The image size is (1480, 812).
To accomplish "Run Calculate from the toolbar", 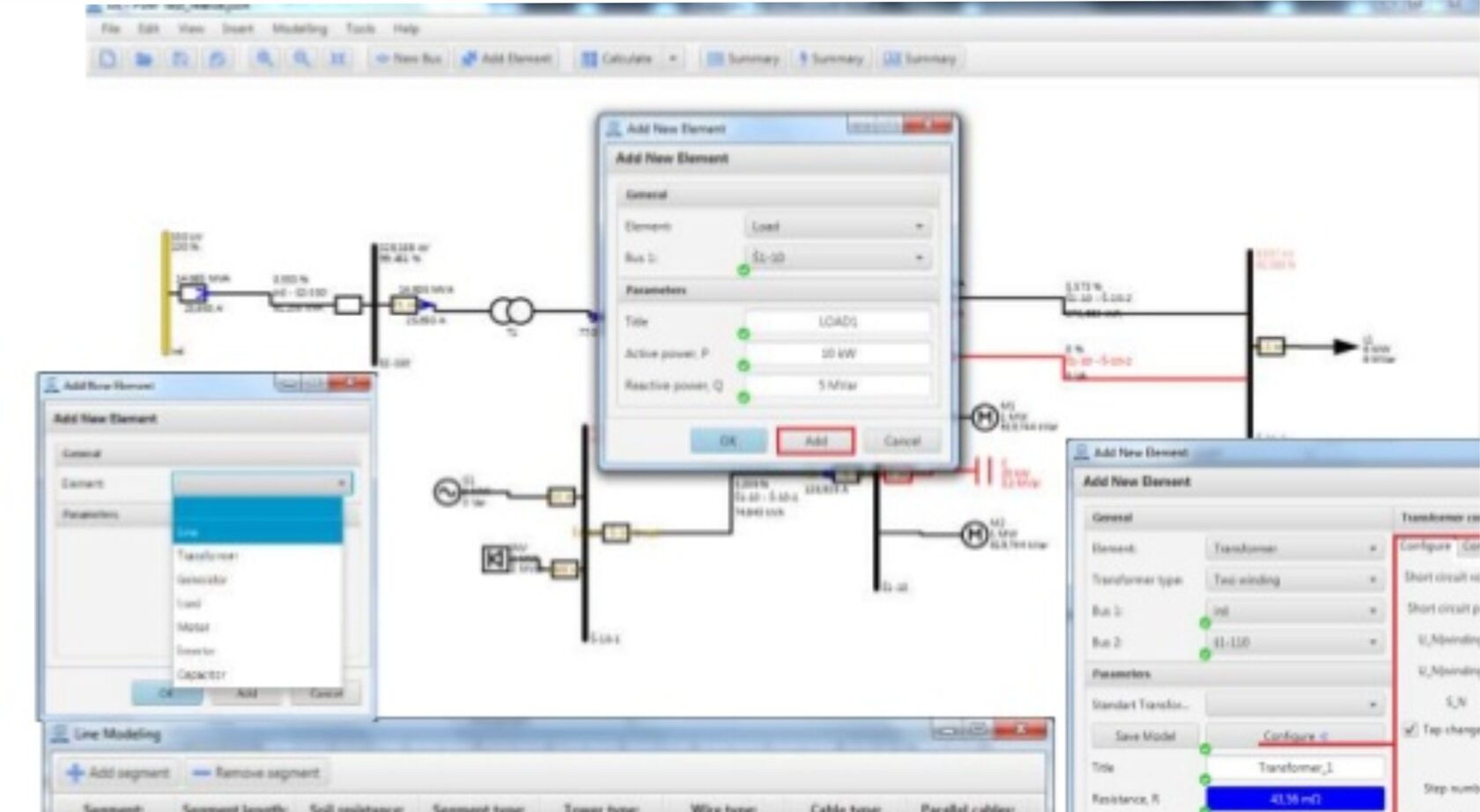I will point(617,59).
